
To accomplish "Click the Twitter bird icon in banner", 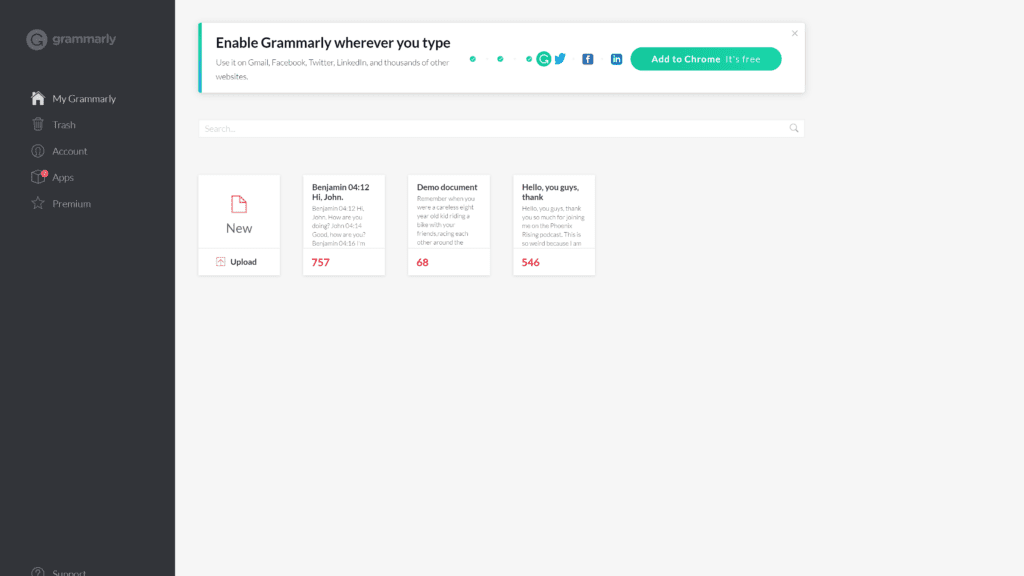I will pos(560,59).
